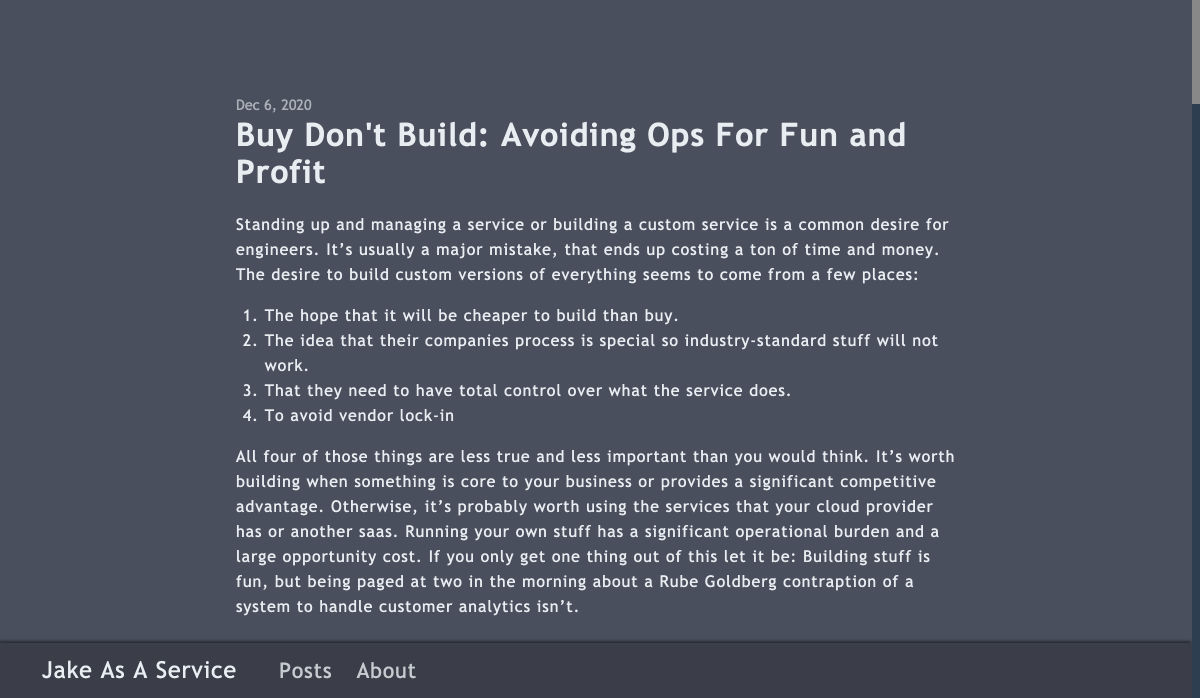This screenshot has width=1200, height=698.
Task: Click the word 'Profit' in the heading
Action: (281, 172)
